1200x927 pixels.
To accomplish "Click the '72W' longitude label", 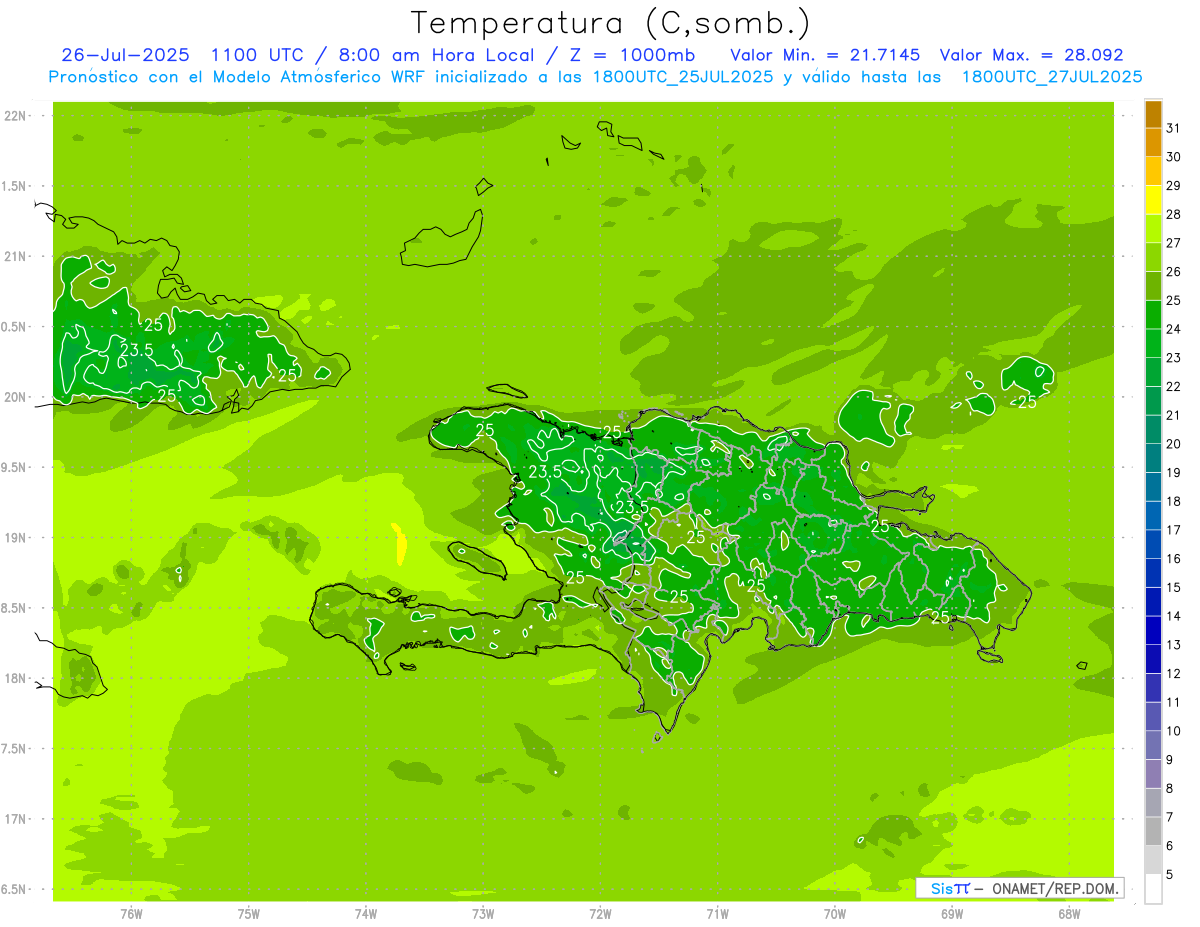I will 601,913.
